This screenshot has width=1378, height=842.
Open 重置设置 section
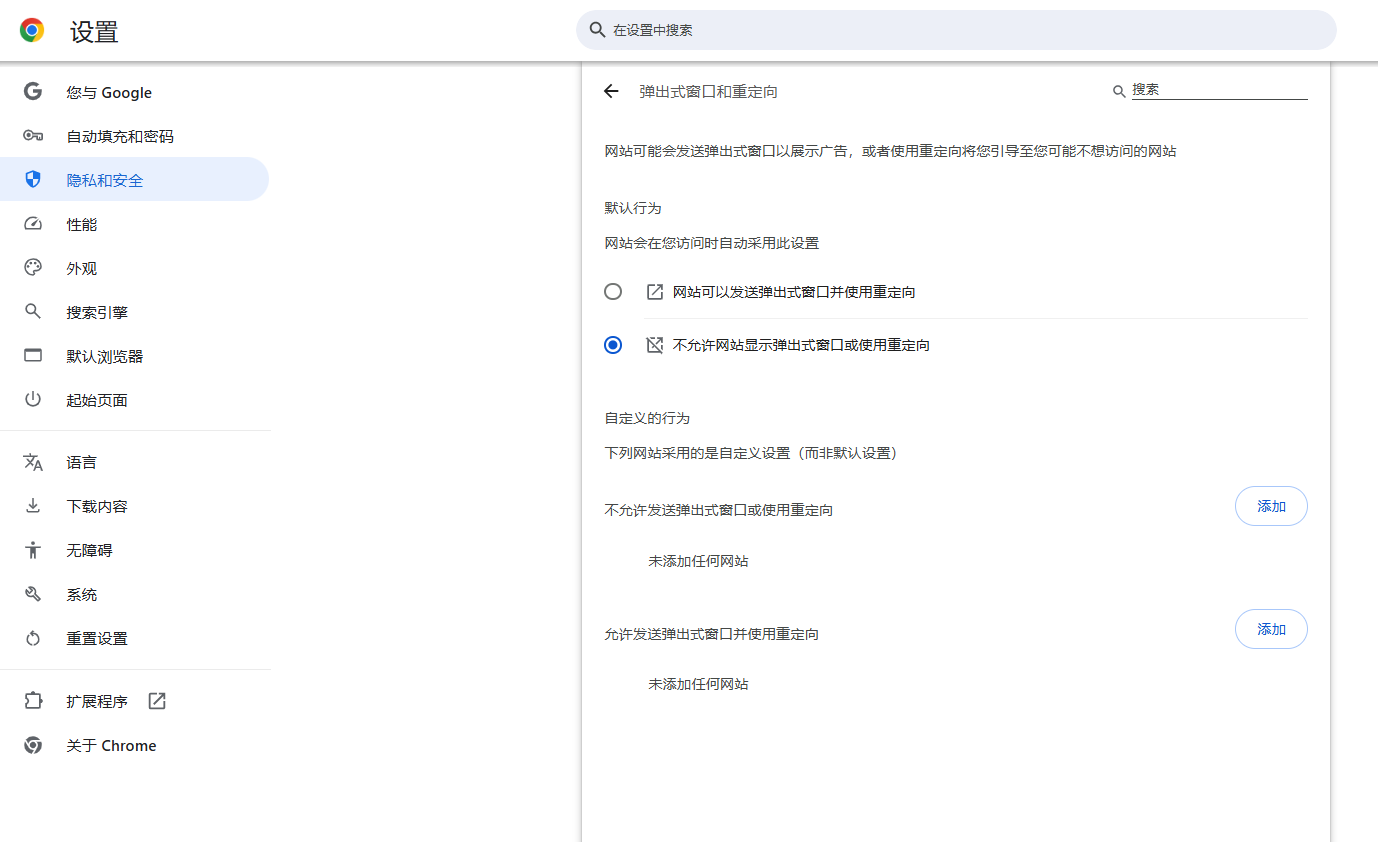pos(134,638)
